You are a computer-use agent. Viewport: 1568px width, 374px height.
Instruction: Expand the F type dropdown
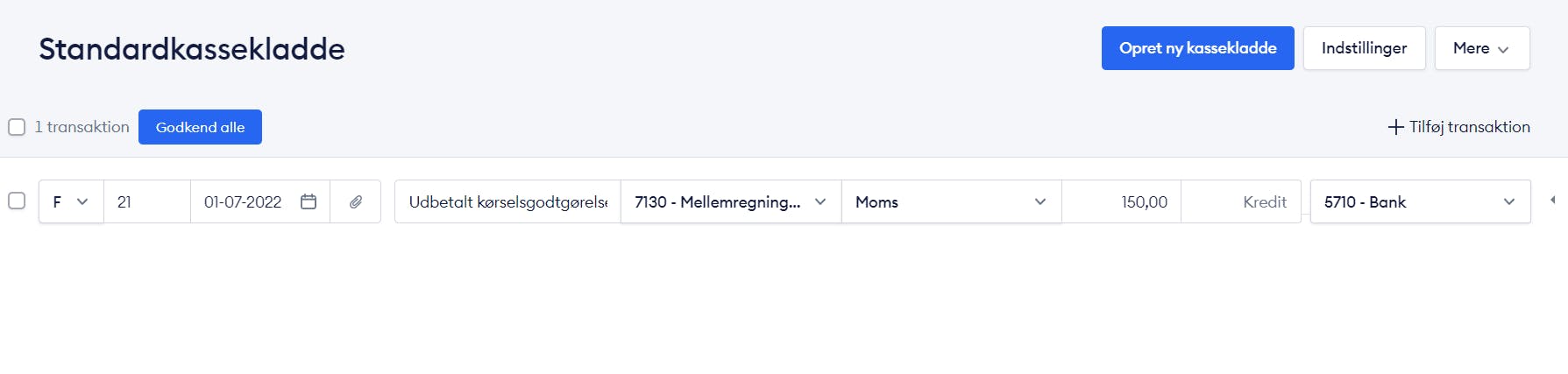71,201
